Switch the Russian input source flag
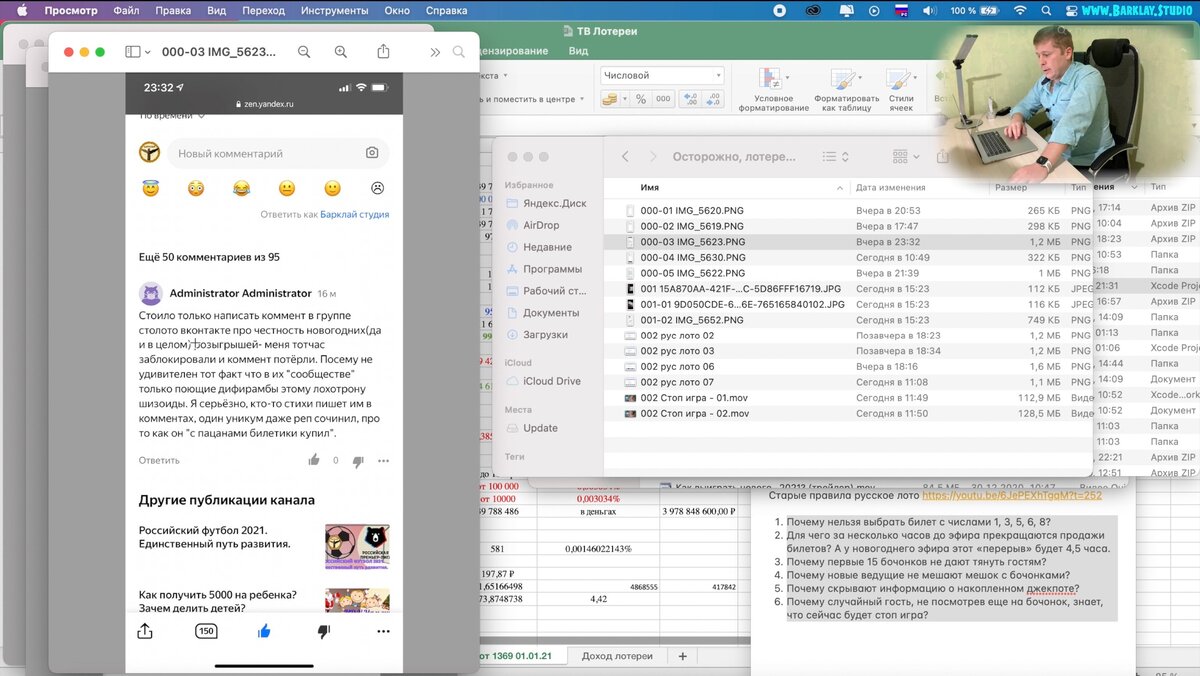Viewport: 1200px width, 676px height. 901,11
